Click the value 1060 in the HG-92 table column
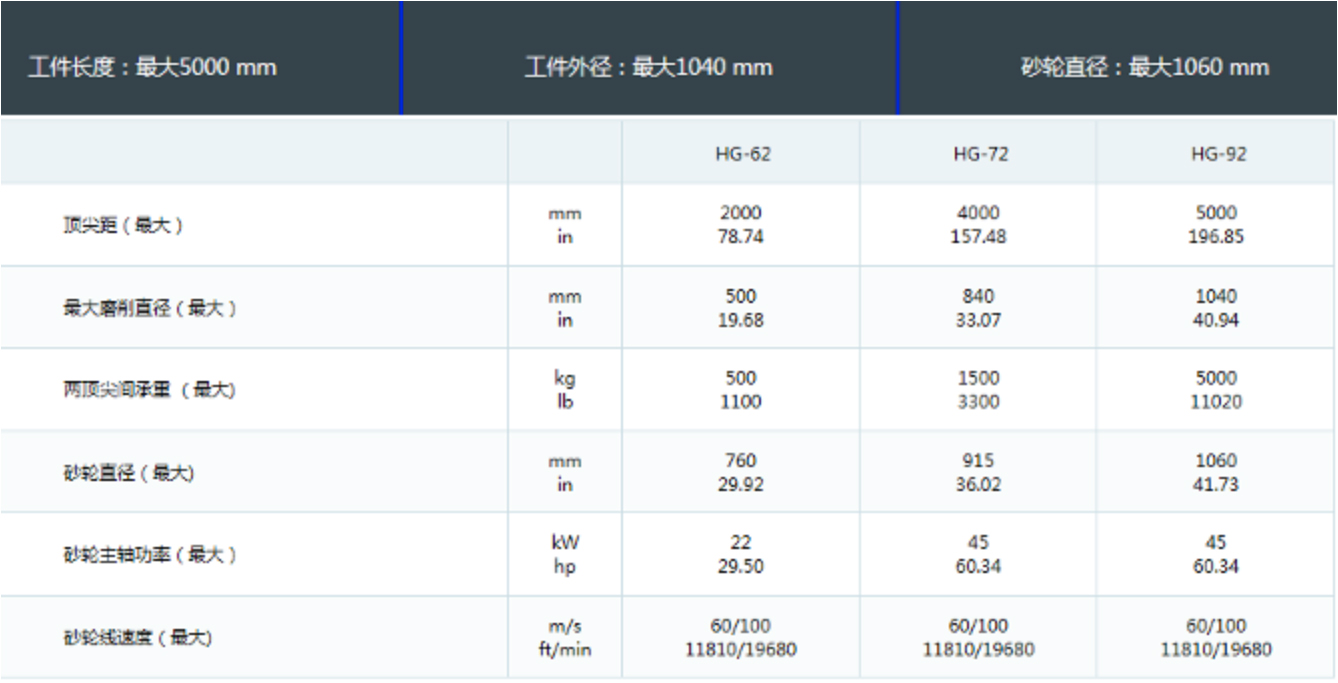The image size is (1338, 683). point(1216,461)
